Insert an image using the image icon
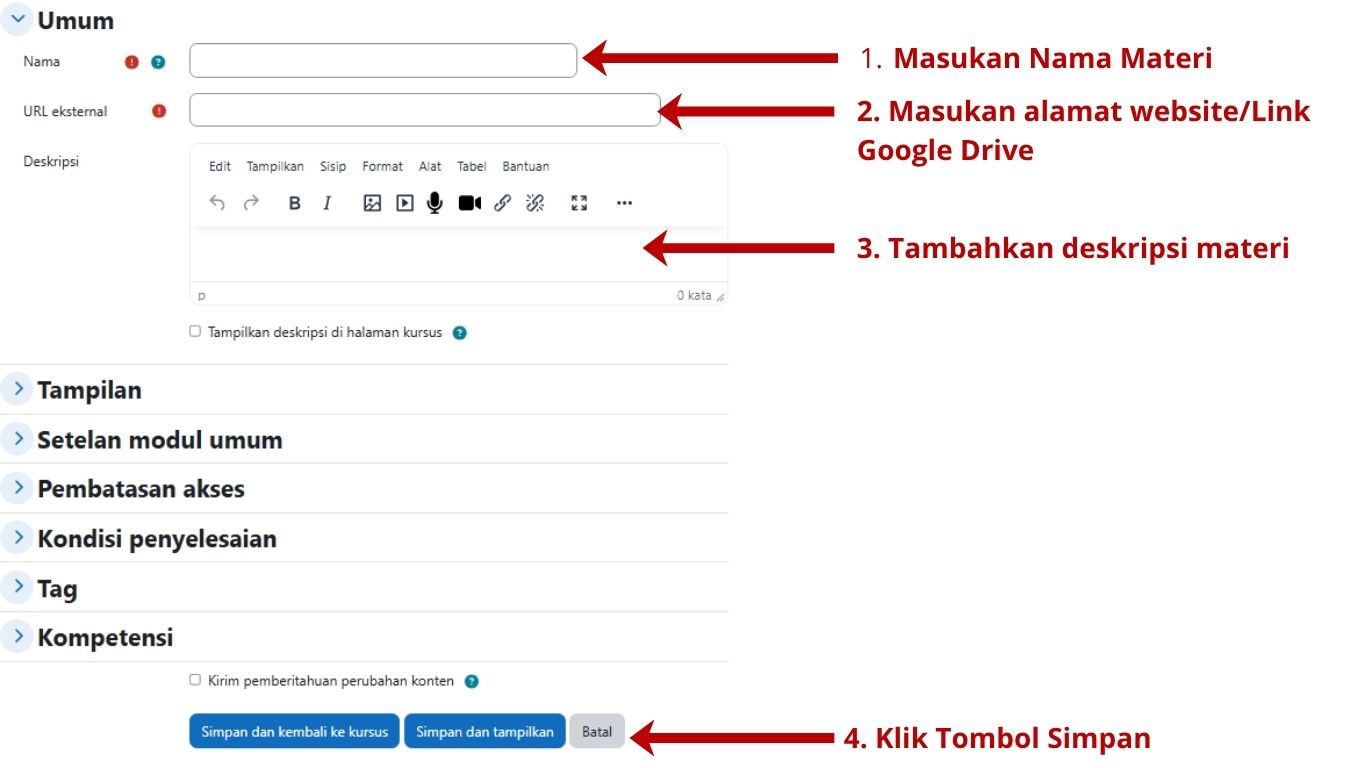Viewport: 1366px width, 768px height. pos(372,203)
